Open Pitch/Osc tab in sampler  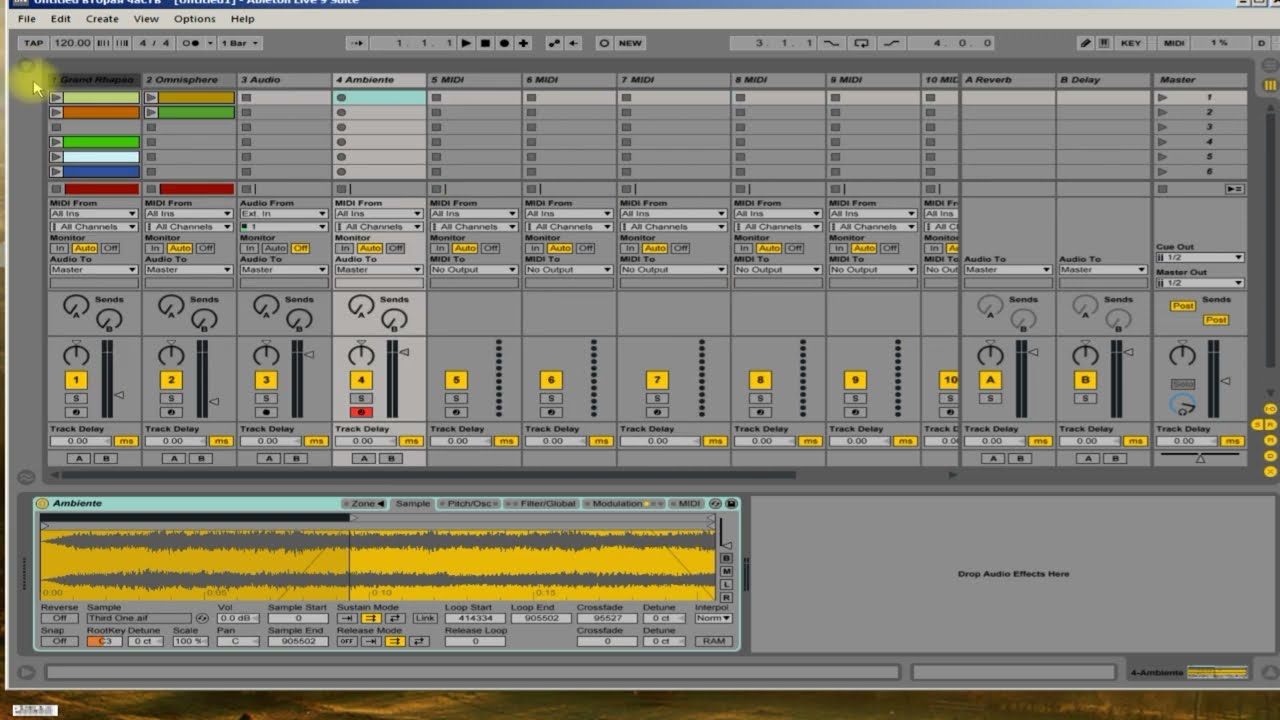[468, 503]
